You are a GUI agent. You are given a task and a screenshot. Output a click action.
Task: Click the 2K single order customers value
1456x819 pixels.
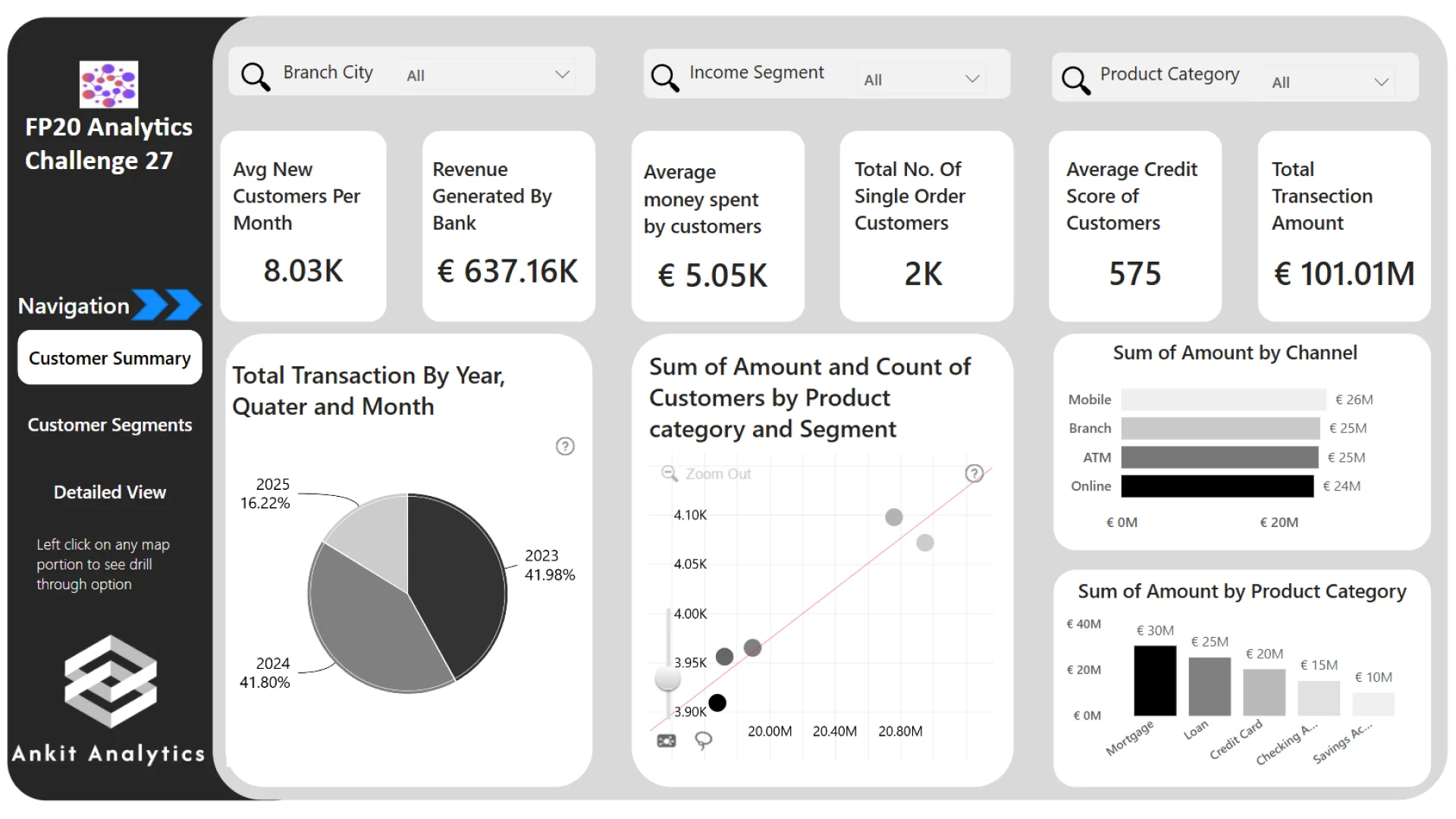(x=923, y=274)
